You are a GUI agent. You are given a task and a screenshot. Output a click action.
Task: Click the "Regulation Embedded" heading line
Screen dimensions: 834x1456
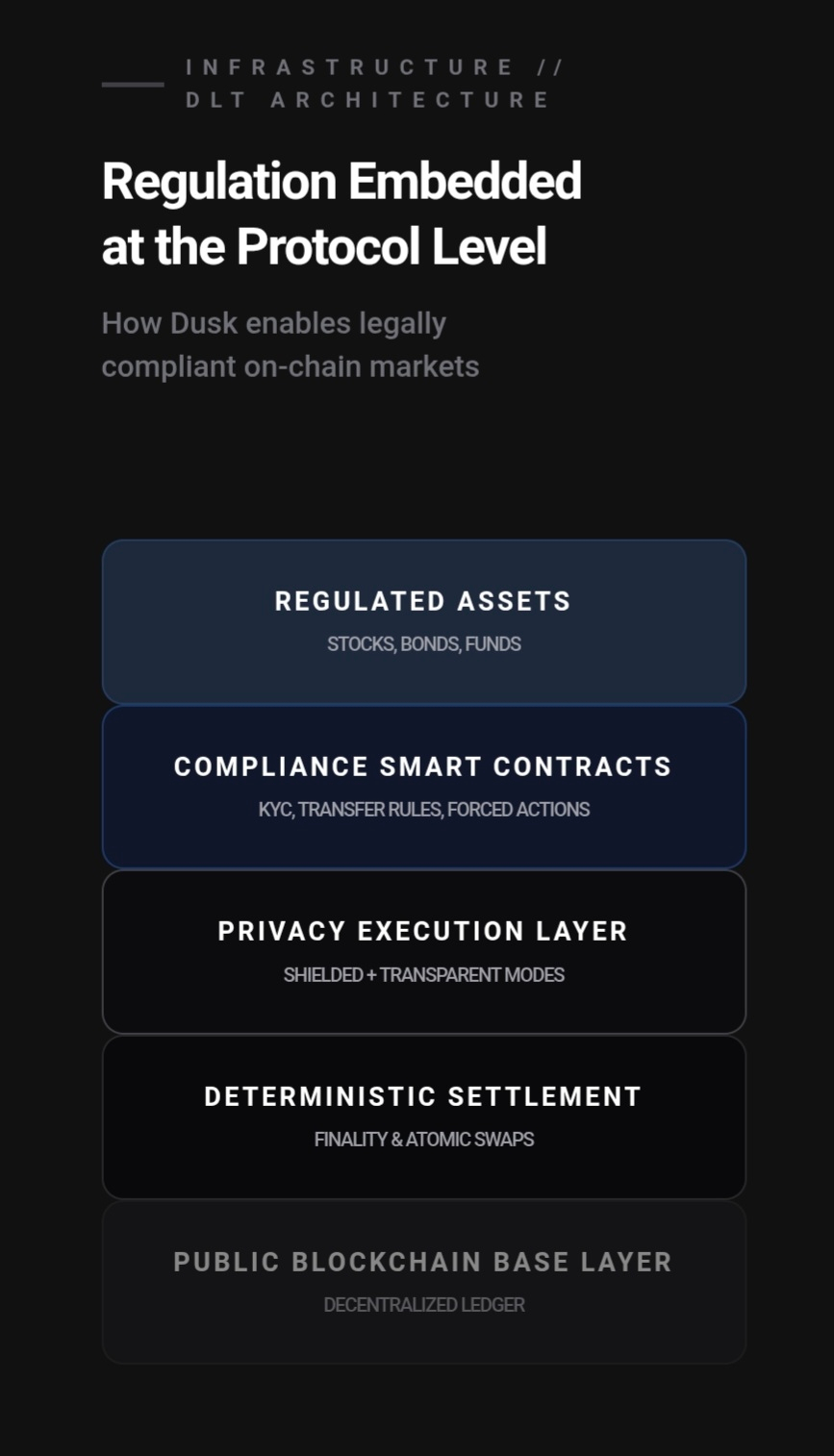341,181
